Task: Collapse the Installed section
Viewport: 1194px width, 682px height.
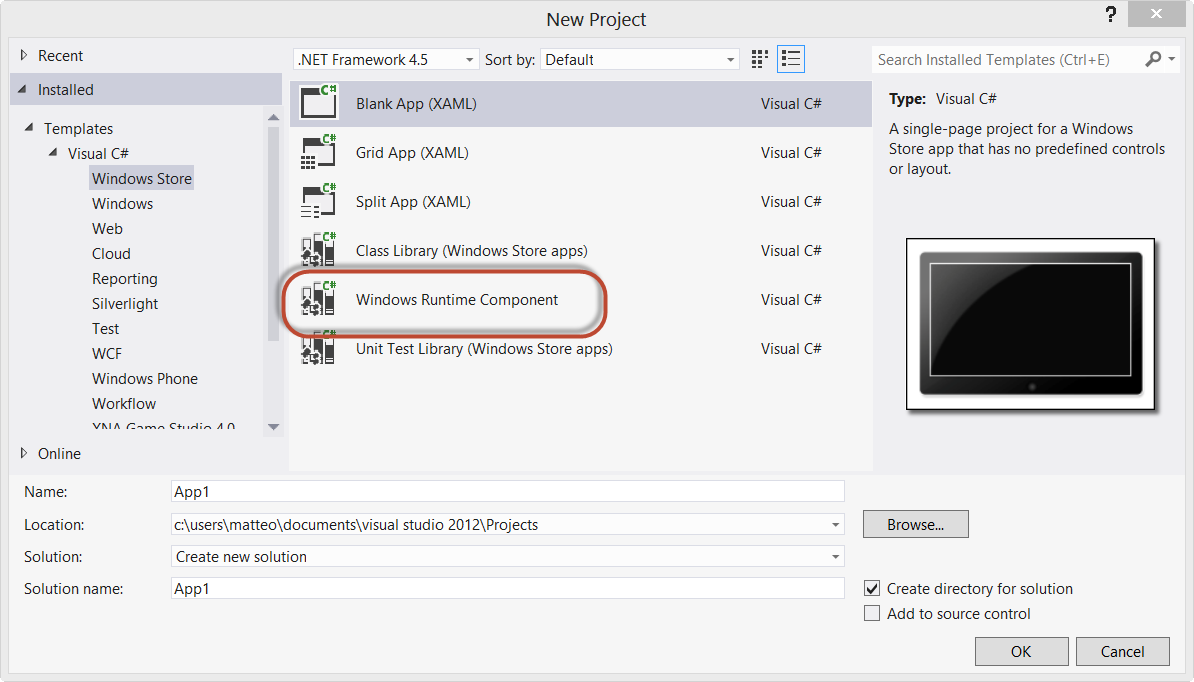Action: tap(23, 89)
